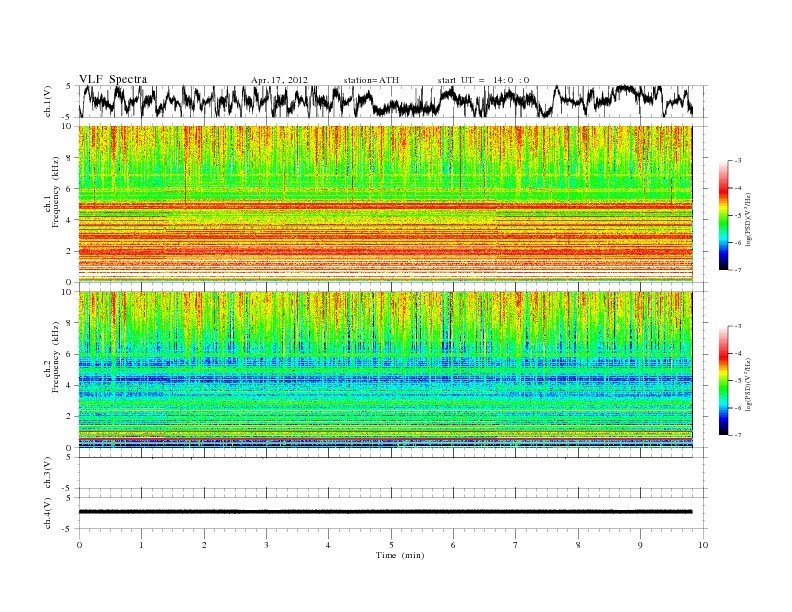Click the time axis tick label "8"
This screenshot has height=612, width=792.
(578, 545)
